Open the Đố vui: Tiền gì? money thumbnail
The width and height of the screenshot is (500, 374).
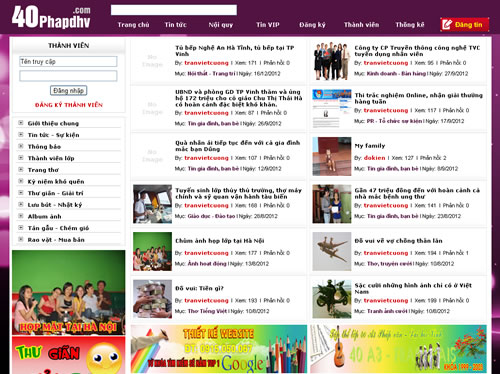(152, 299)
